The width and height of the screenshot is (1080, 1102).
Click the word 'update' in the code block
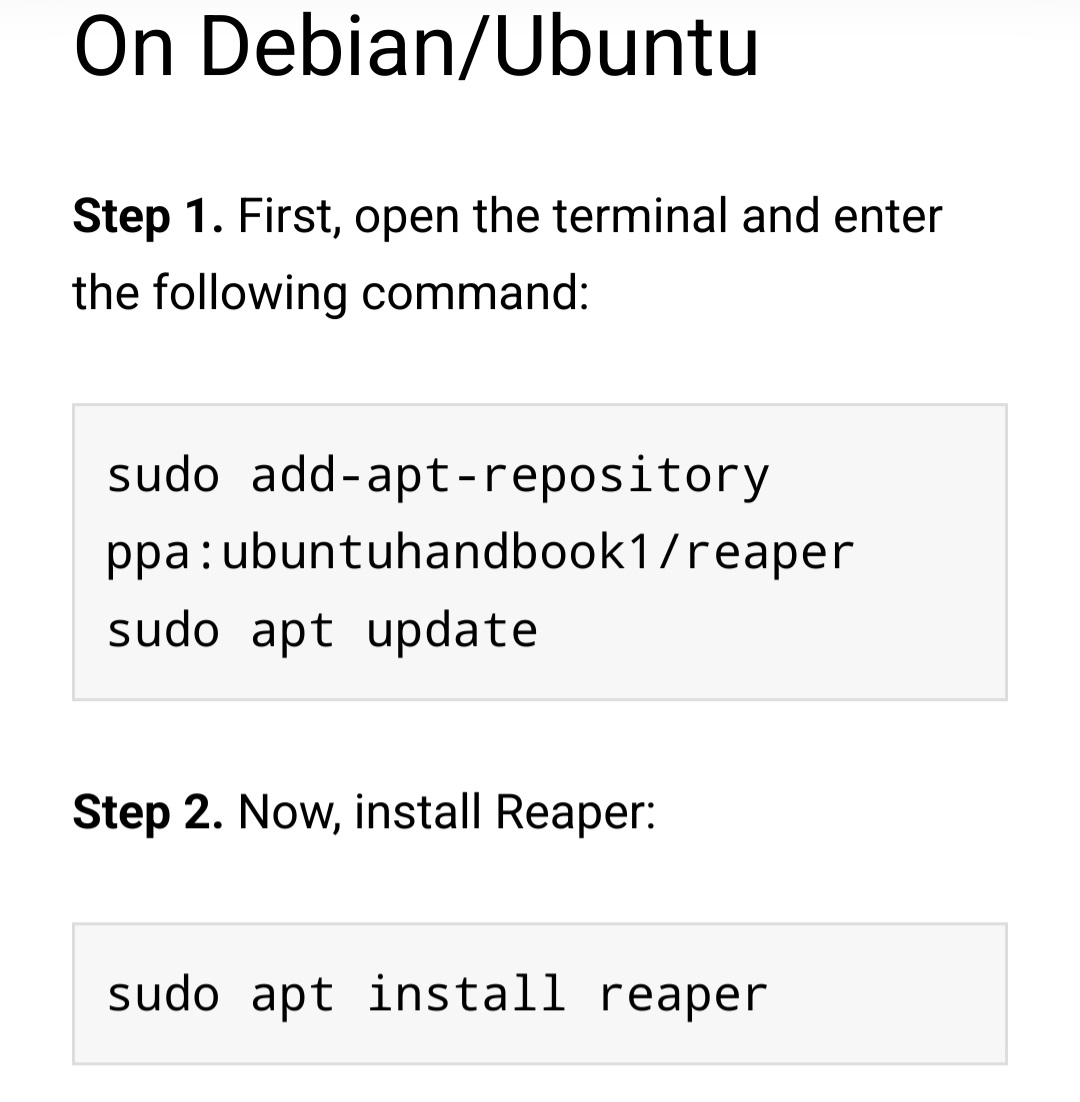pos(452,631)
